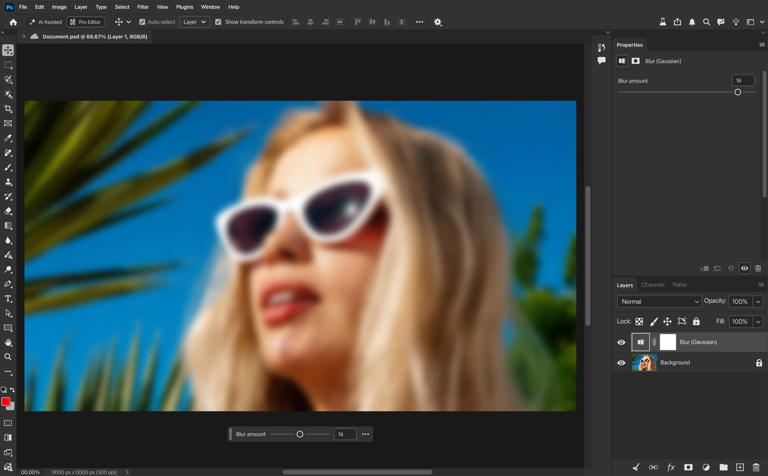
Task: Toggle lock all padlock icon
Action: coord(696,322)
